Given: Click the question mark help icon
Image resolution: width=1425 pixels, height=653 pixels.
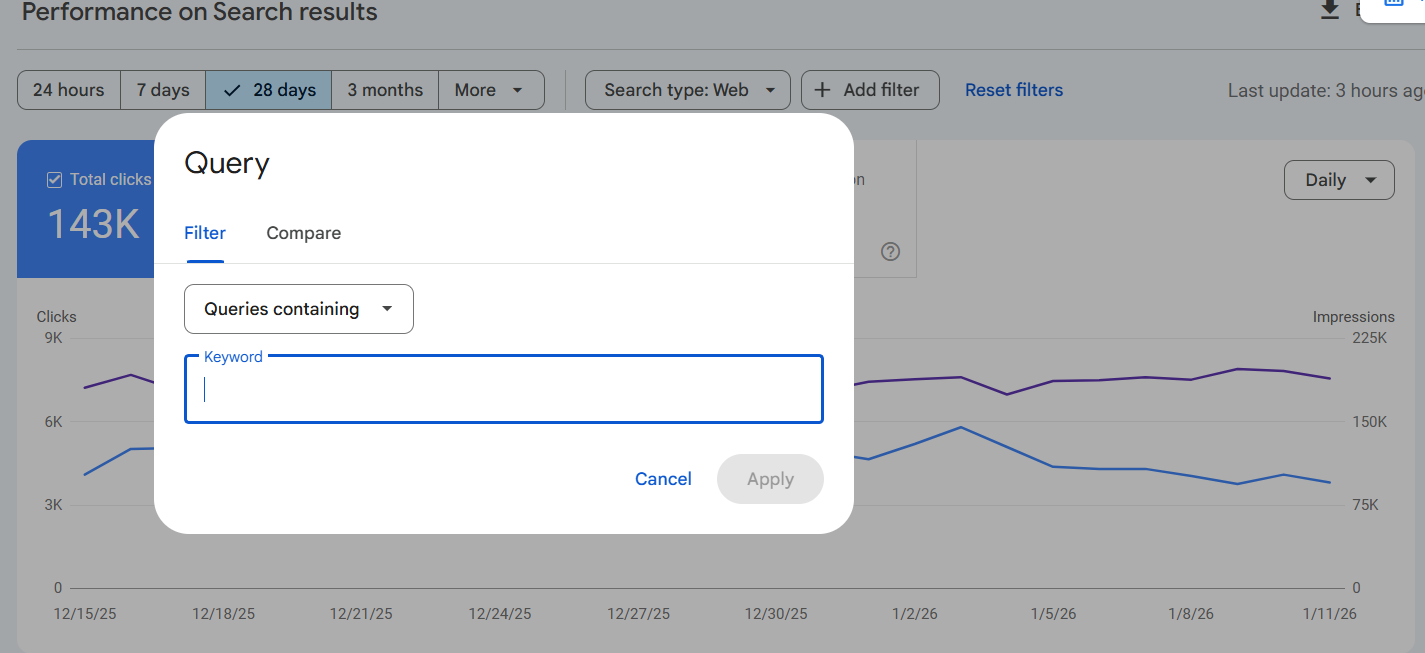Looking at the screenshot, I should [890, 252].
